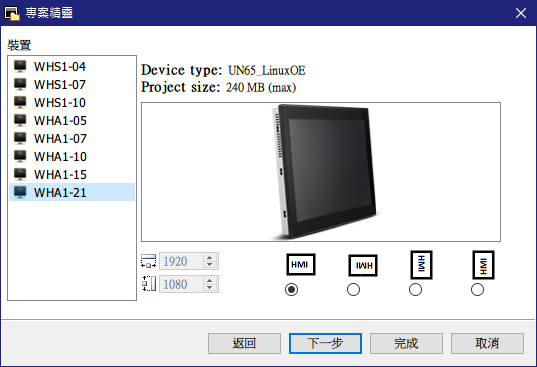Viewport: 537px width, 367px height.
Task: Click the upside-down HMI orientation icon
Action: click(363, 265)
